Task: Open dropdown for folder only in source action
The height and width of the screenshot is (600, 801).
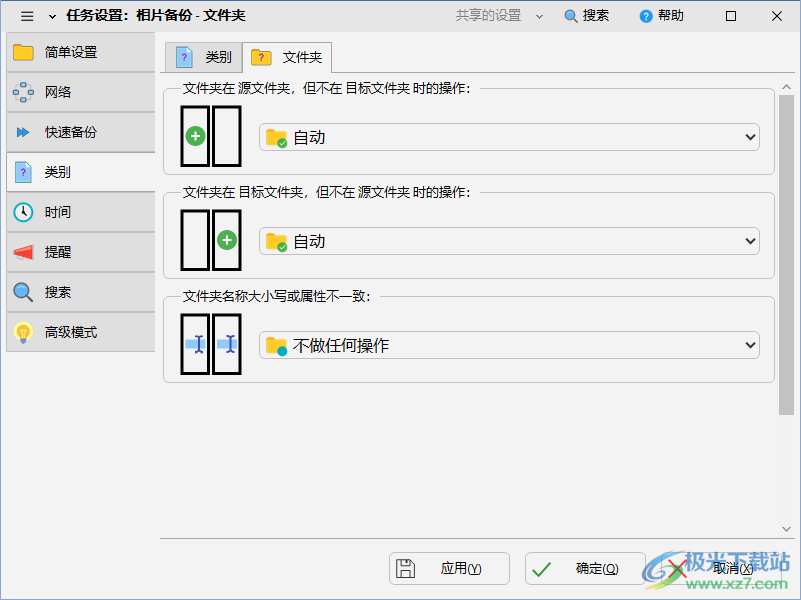Action: [509, 137]
